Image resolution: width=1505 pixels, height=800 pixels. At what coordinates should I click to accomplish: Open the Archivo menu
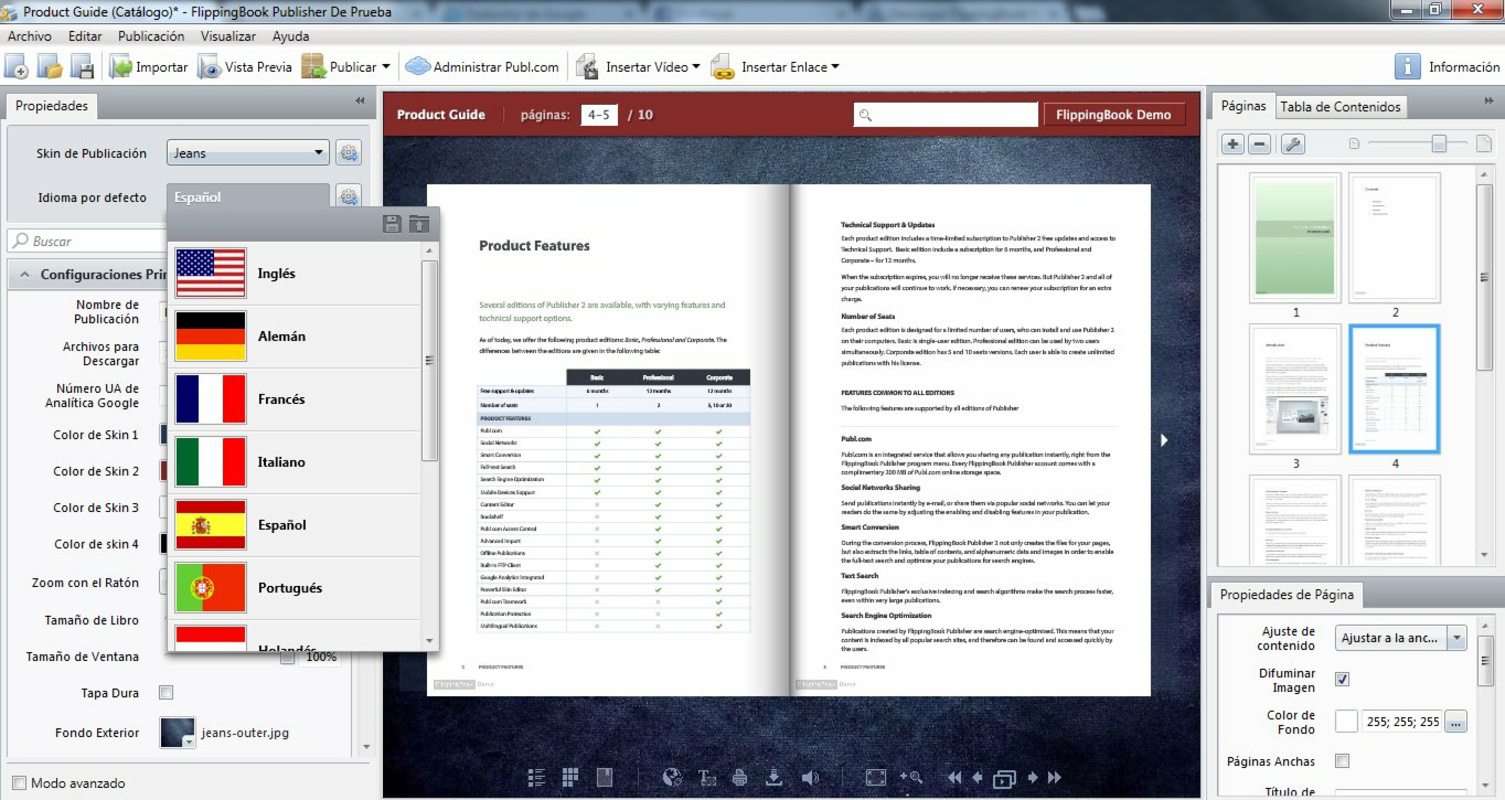[29, 36]
